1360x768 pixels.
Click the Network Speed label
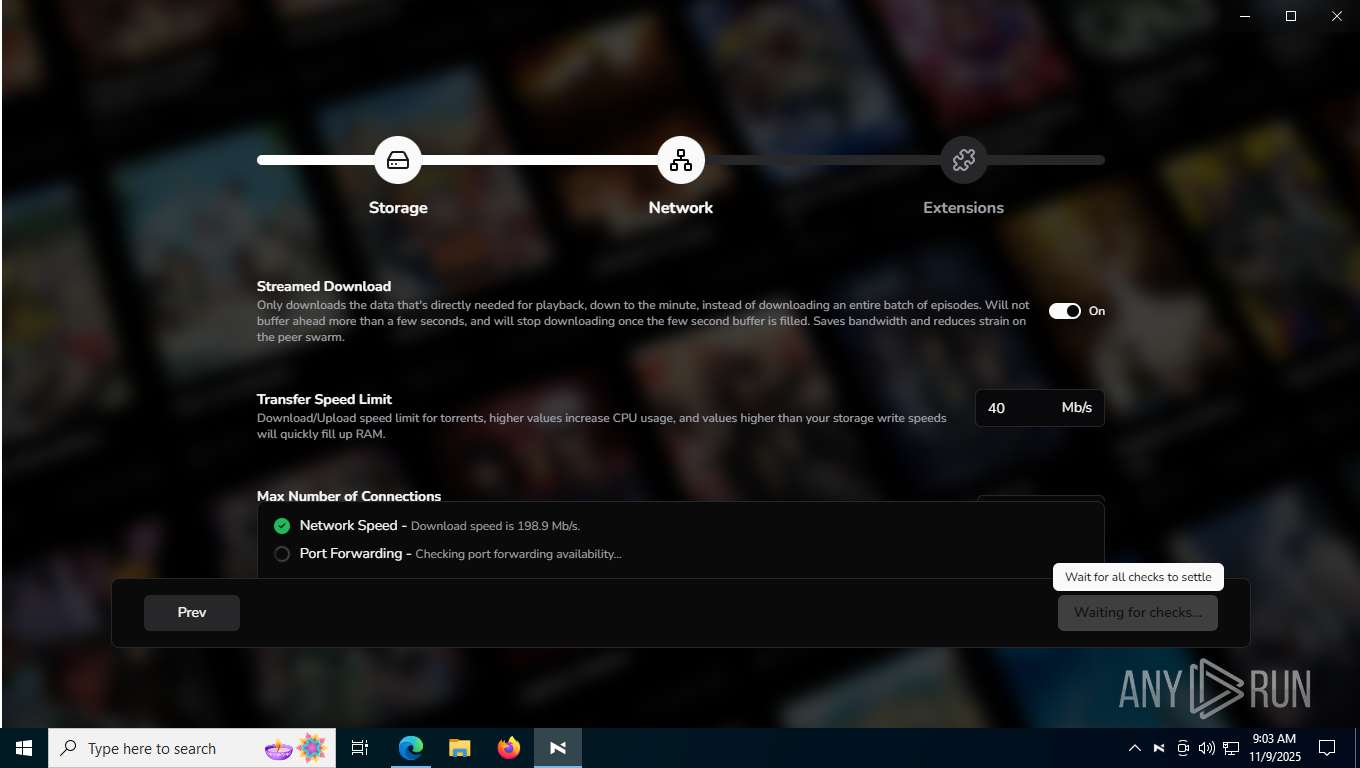coord(348,526)
